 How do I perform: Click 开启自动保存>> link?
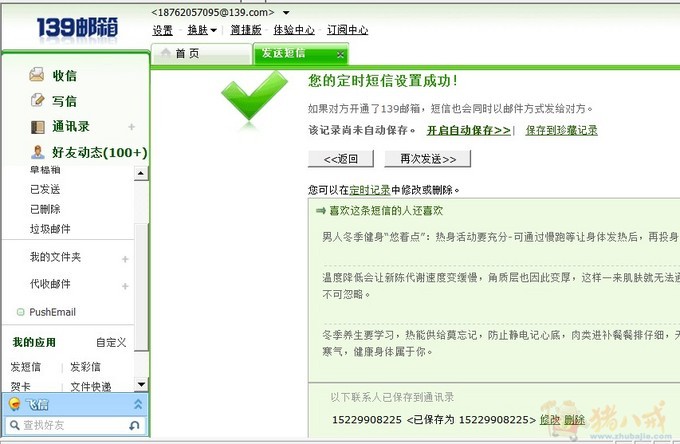468,130
